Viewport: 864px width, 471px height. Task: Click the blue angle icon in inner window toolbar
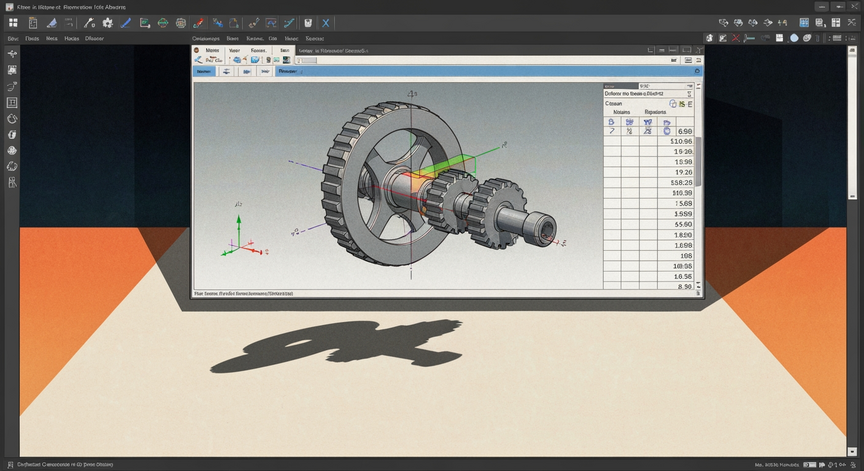point(198,60)
